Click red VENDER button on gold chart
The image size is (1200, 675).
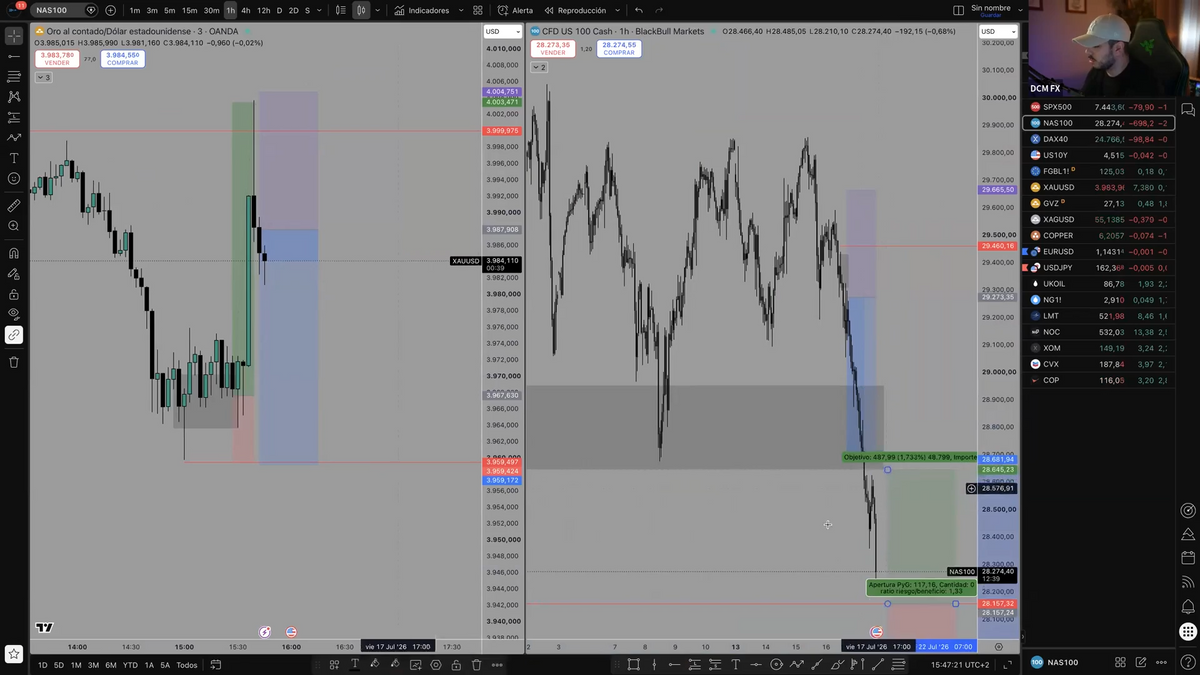(x=57, y=59)
